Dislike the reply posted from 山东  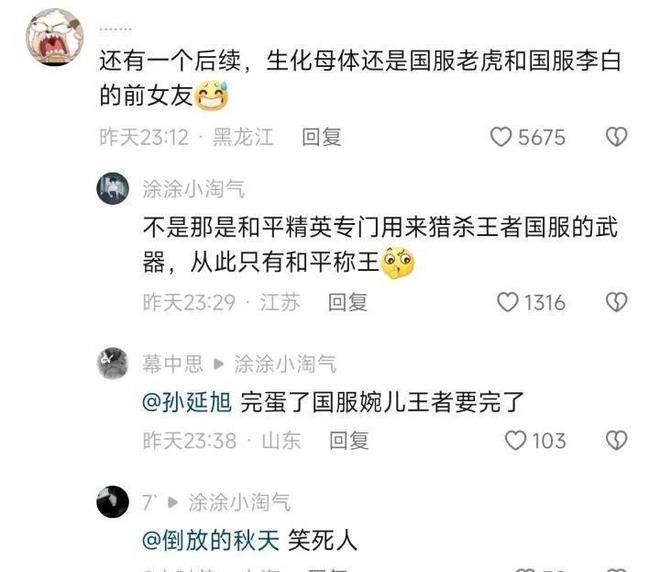point(616,440)
